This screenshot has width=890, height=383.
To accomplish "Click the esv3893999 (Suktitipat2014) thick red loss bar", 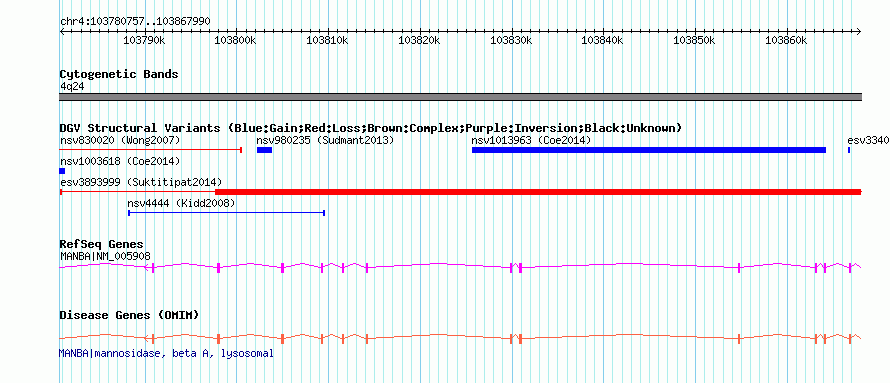I will pyautogui.click(x=538, y=192).
